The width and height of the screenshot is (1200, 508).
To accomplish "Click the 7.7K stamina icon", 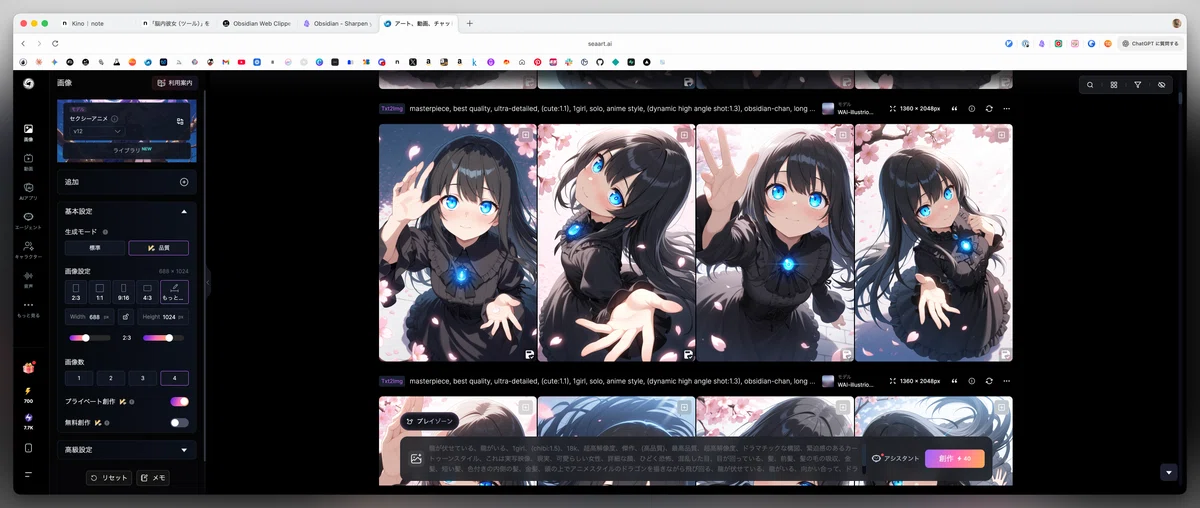I will coord(28,421).
